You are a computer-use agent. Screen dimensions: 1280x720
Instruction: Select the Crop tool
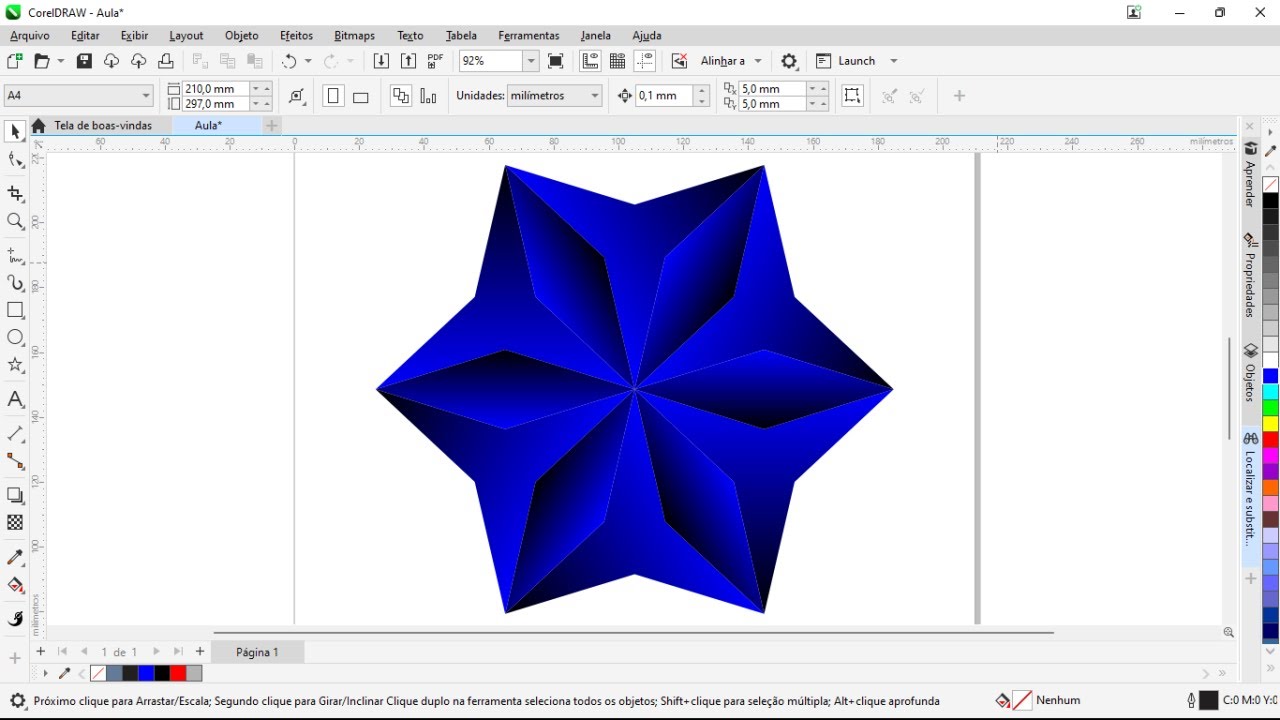[x=15, y=193]
